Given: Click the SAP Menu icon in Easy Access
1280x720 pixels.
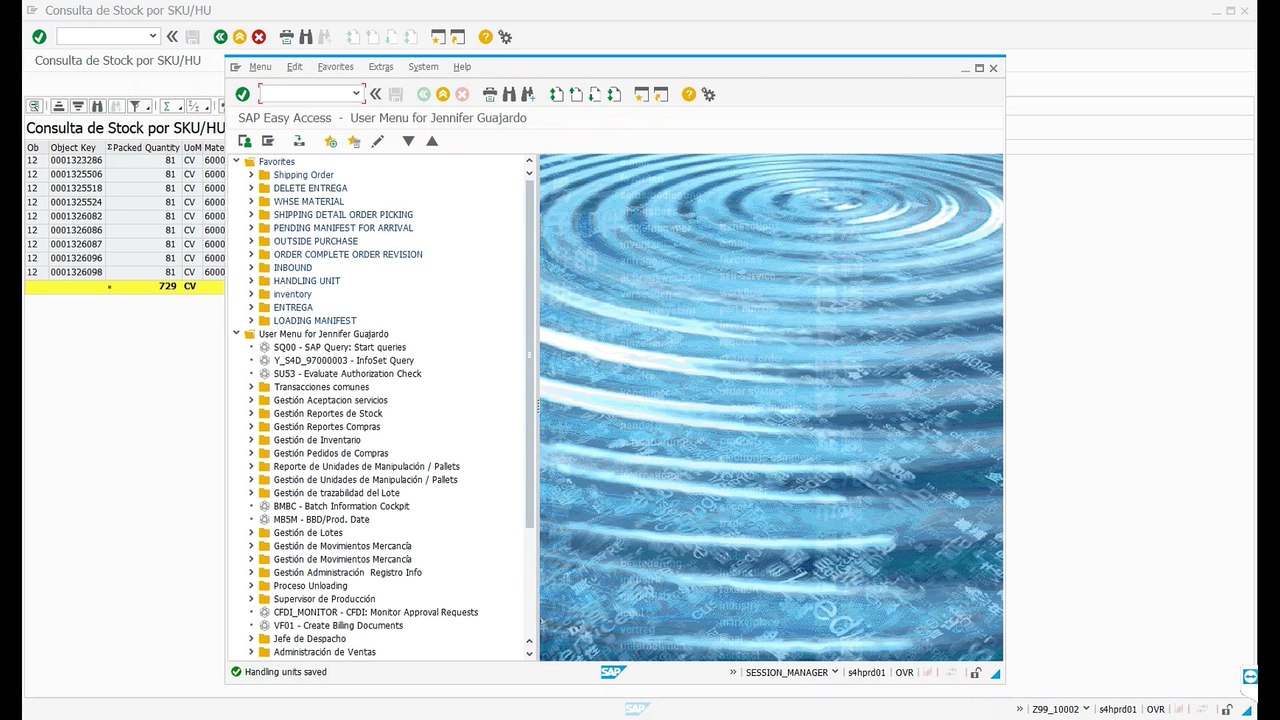Looking at the screenshot, I should pos(268,142).
